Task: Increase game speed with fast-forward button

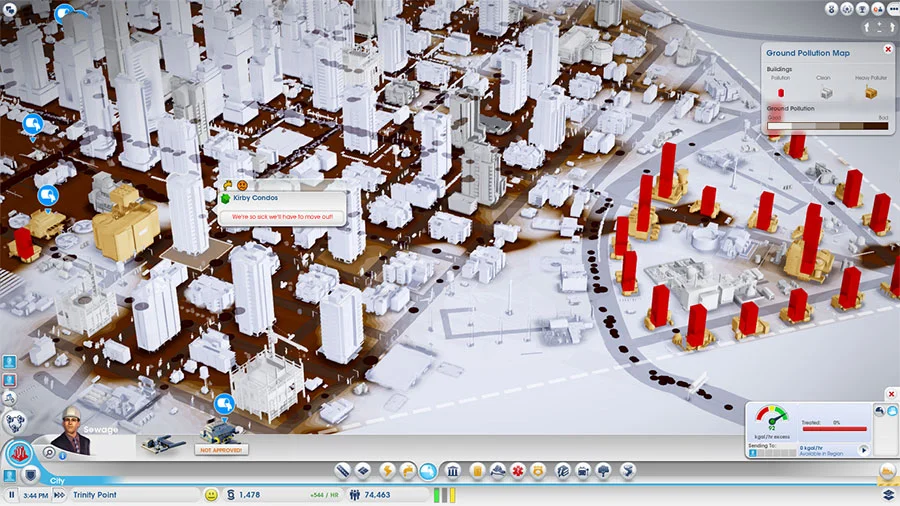Action: pyautogui.click(x=59, y=495)
